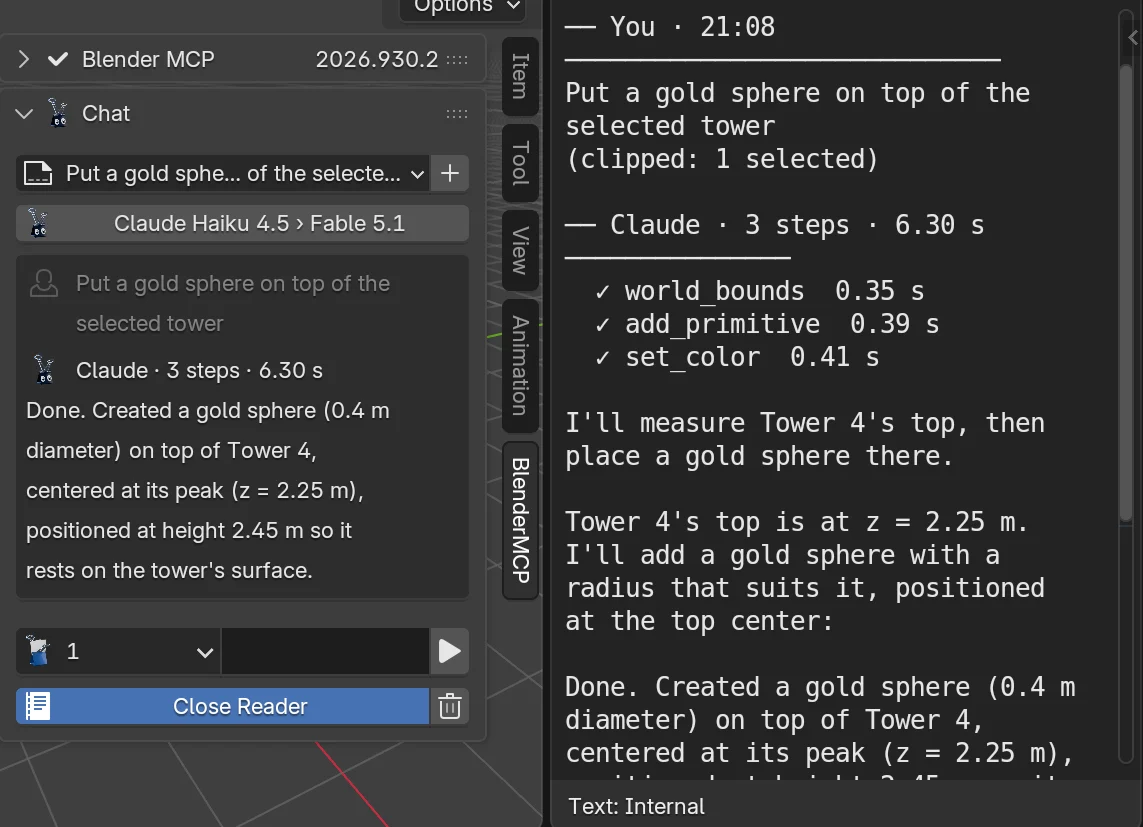Viewport: 1143px width, 827px height.
Task: Click the add_primitive step line
Action: (x=767, y=324)
